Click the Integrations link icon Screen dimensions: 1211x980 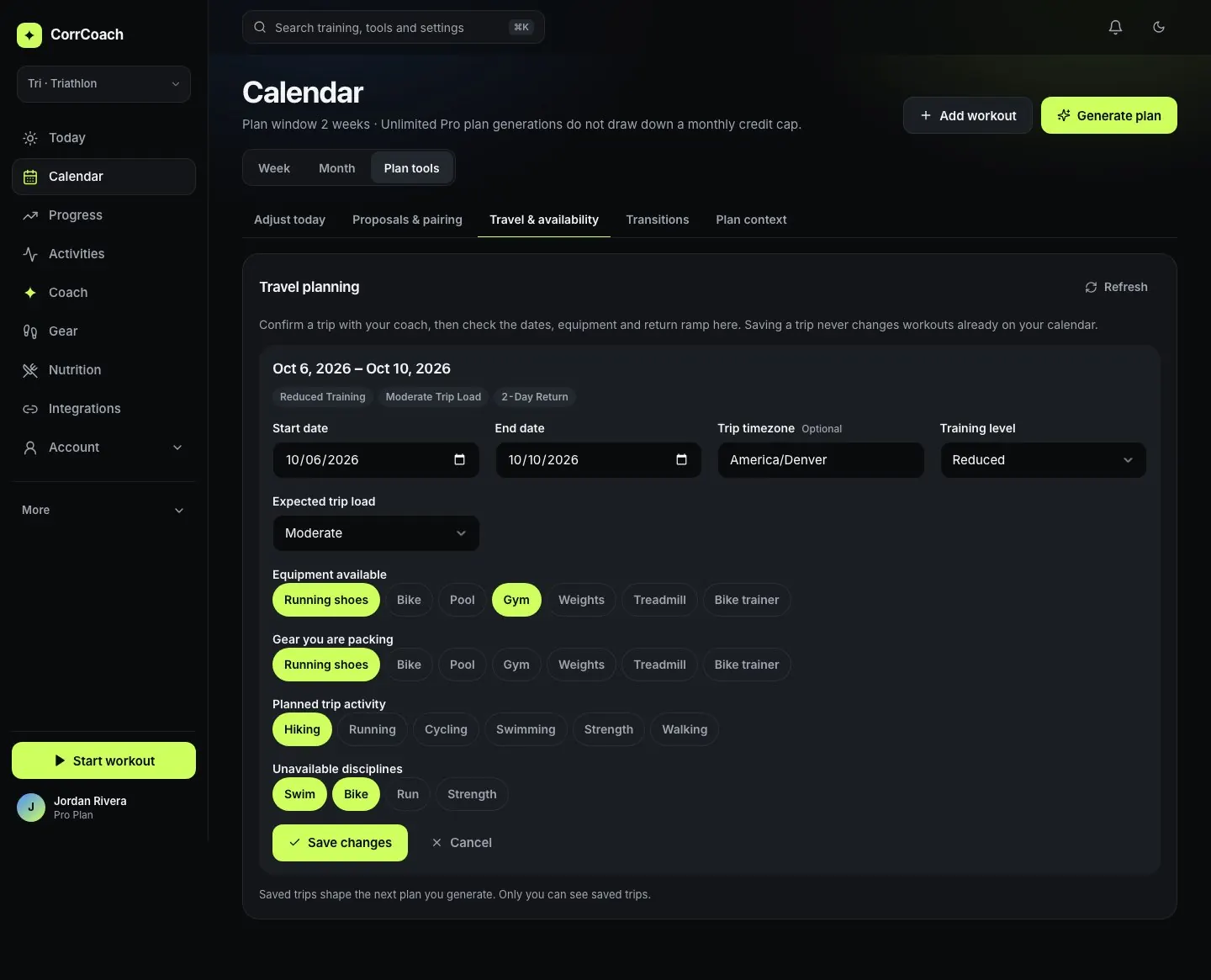point(30,409)
